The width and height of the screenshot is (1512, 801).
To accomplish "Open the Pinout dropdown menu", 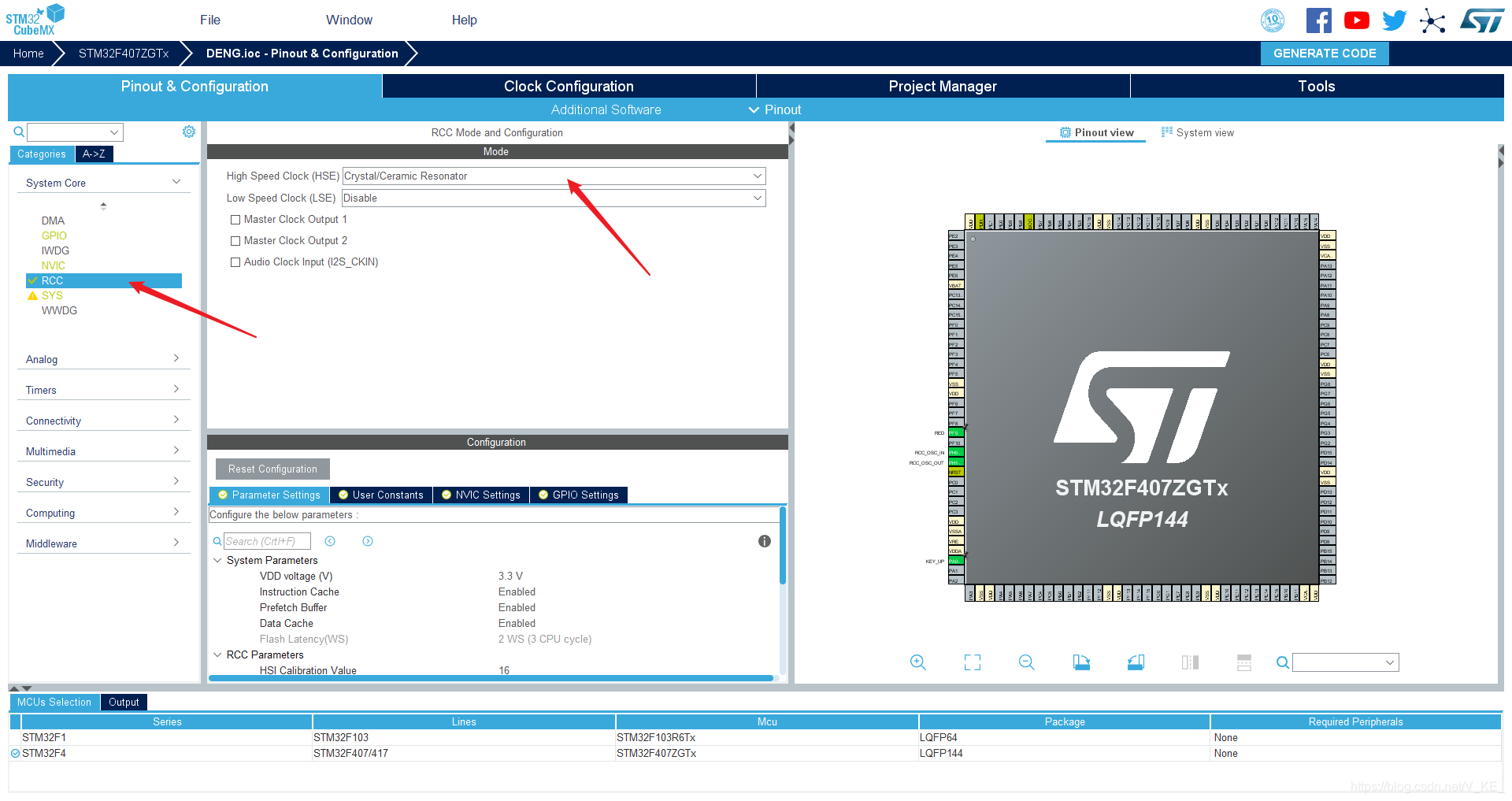I will point(775,109).
